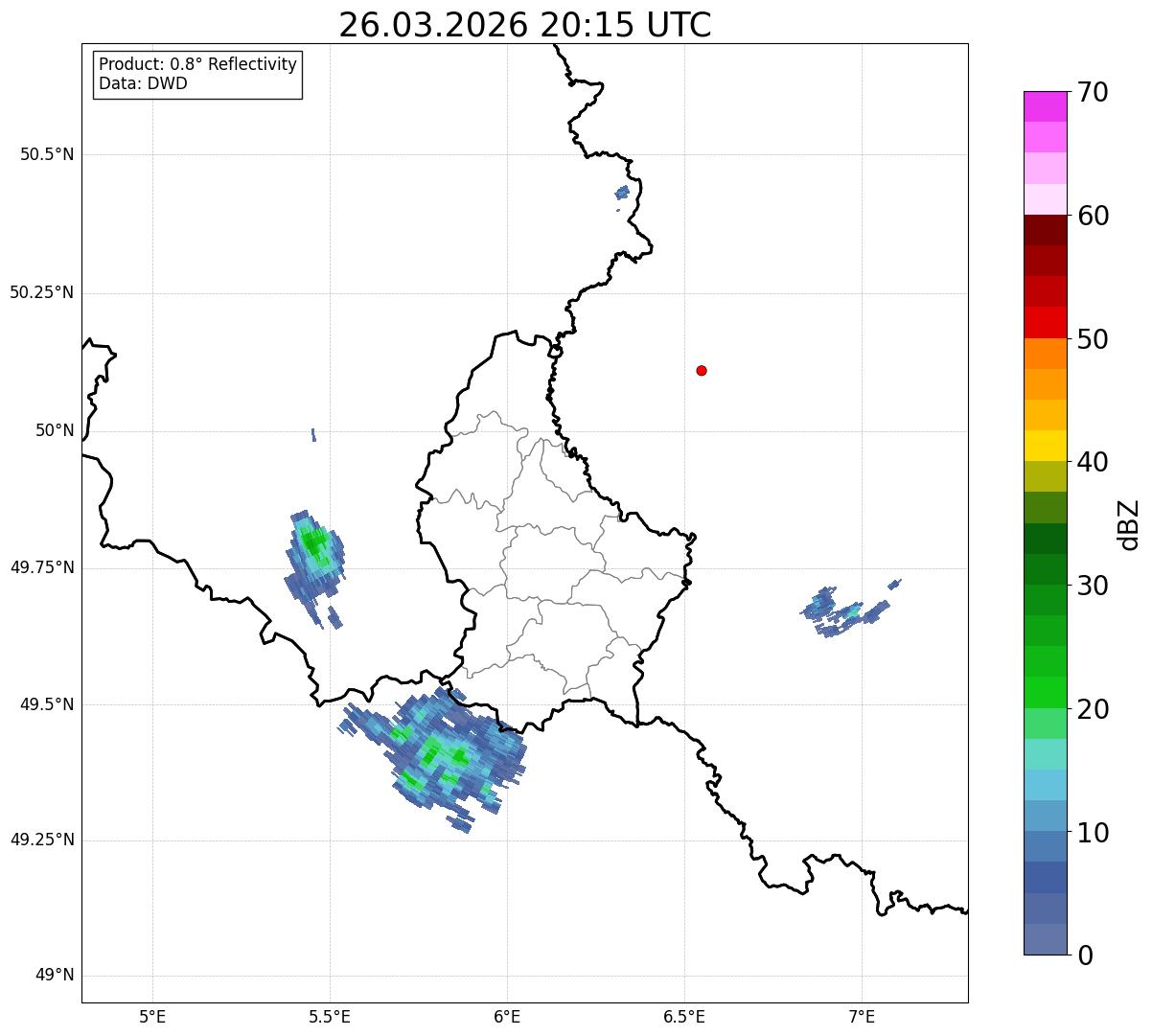
Task: Click the red station marker dot
Action: tap(702, 370)
